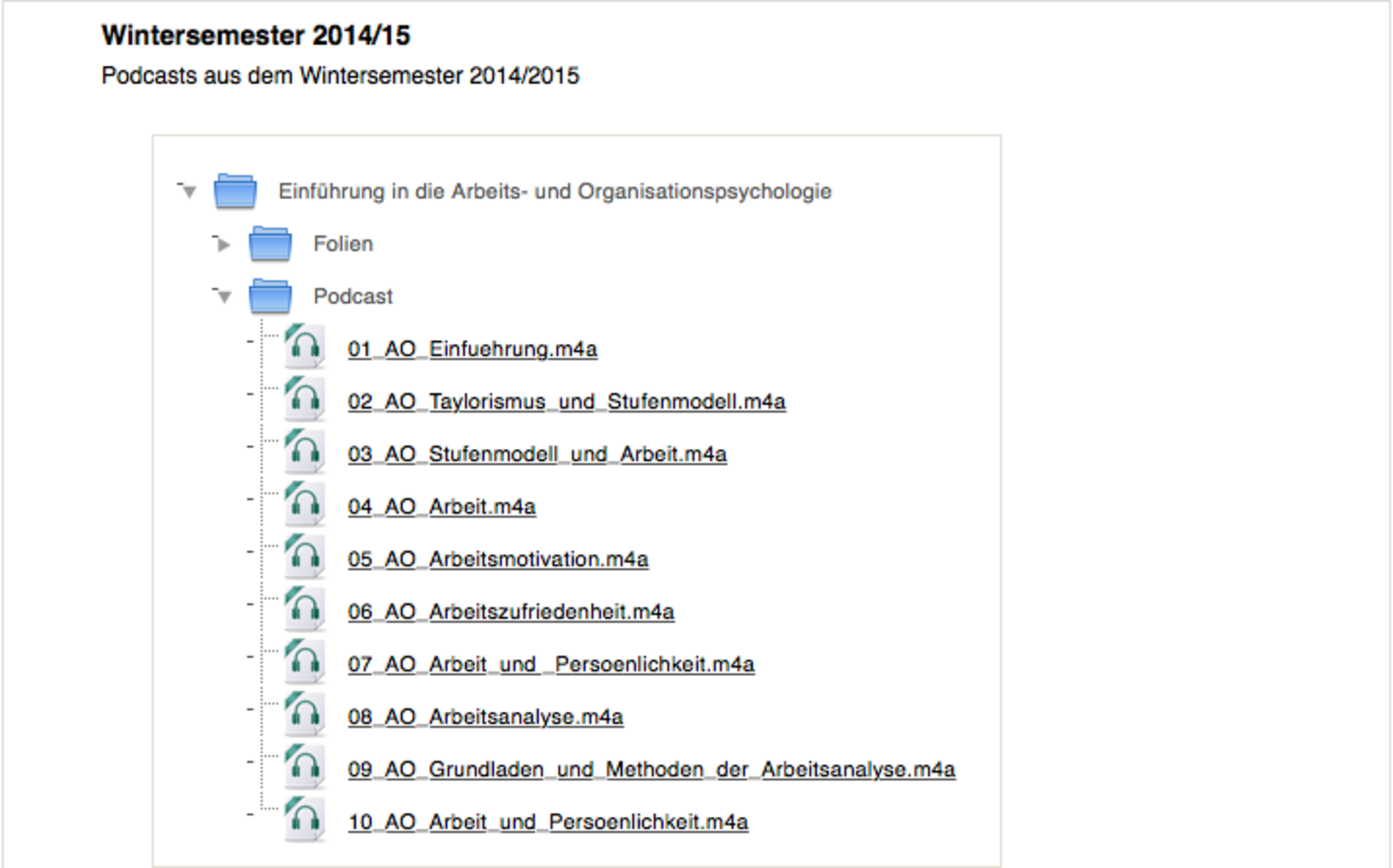Viewport: 1393px width, 868px height.
Task: Open 03_AO_Stufenmodell_und_Arbeit.m4a link
Action: pos(537,454)
